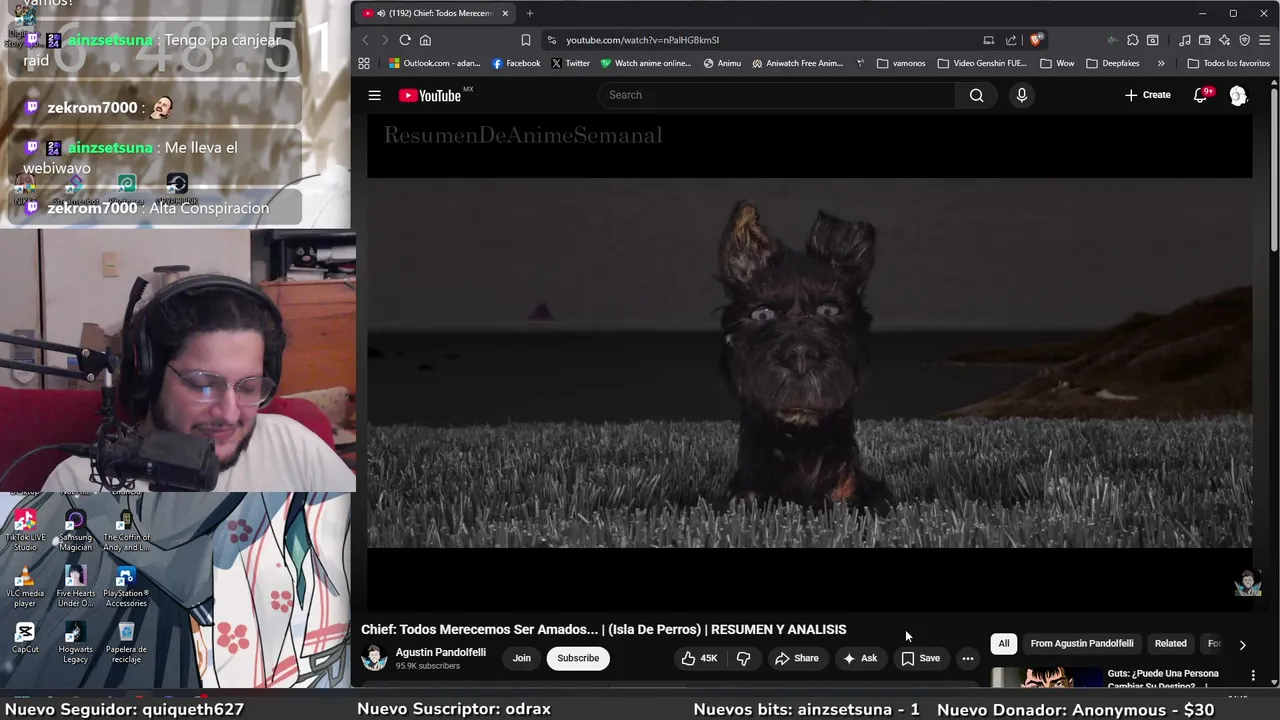Viewport: 1280px width, 720px height.
Task: Open the vamonos bookmarks folder
Action: point(901,63)
